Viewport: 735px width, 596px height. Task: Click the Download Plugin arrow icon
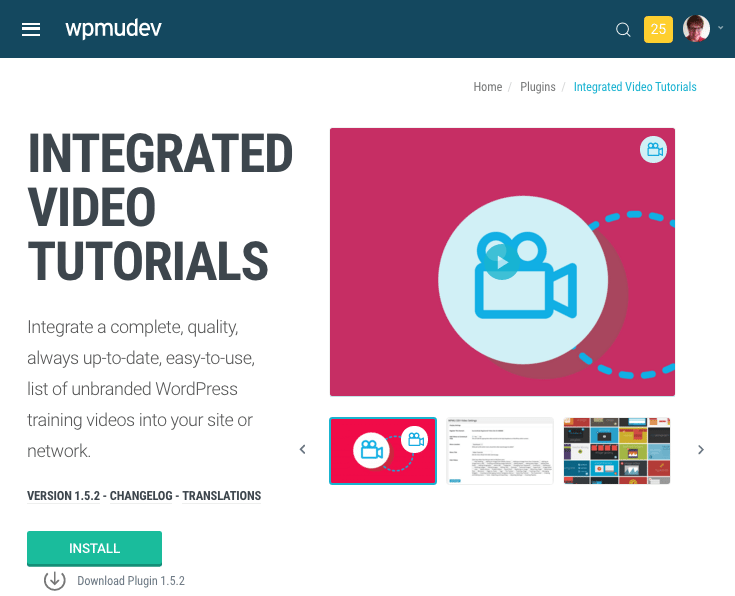pyautogui.click(x=54, y=580)
